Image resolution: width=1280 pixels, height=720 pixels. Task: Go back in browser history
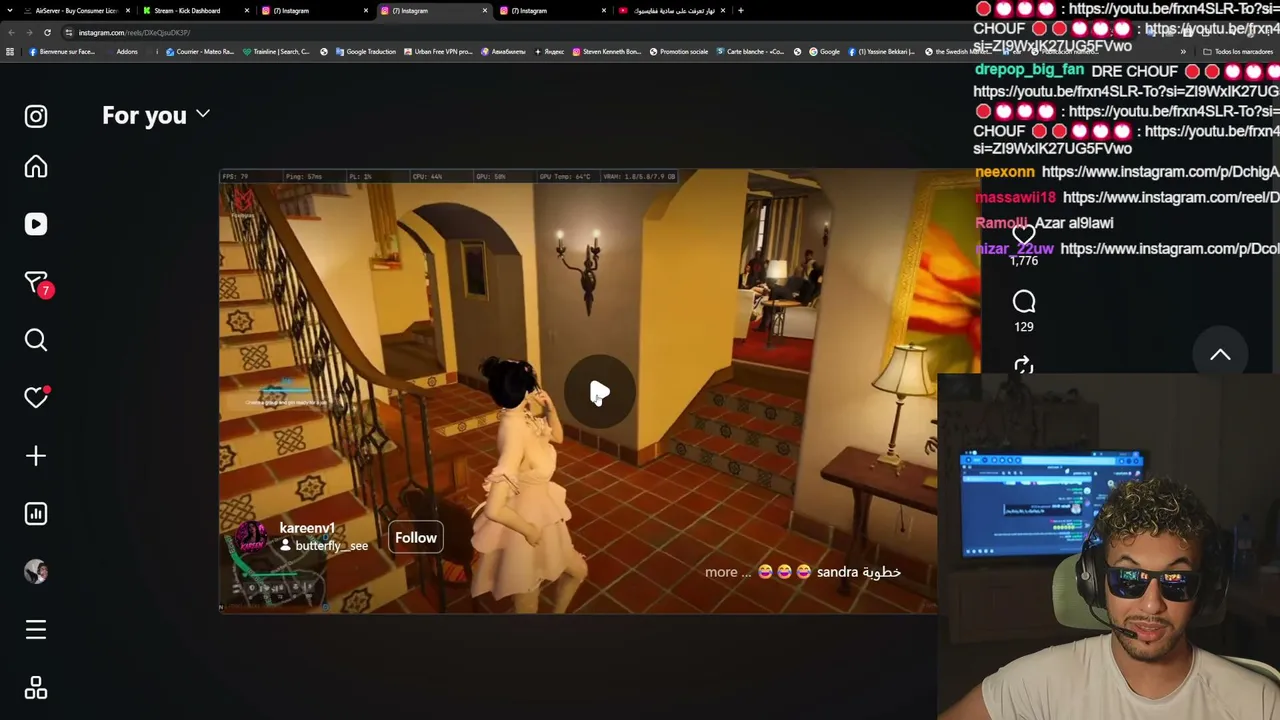tap(11, 32)
